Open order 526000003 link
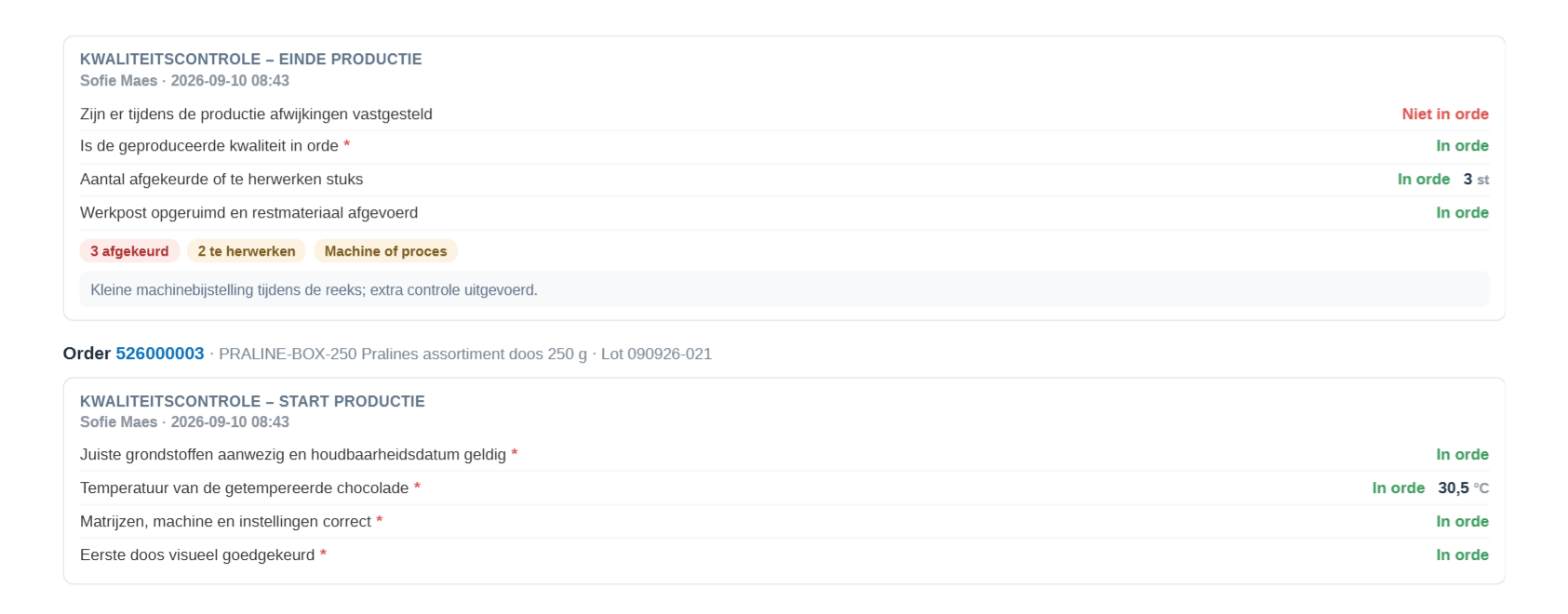1568x614 pixels. [159, 354]
